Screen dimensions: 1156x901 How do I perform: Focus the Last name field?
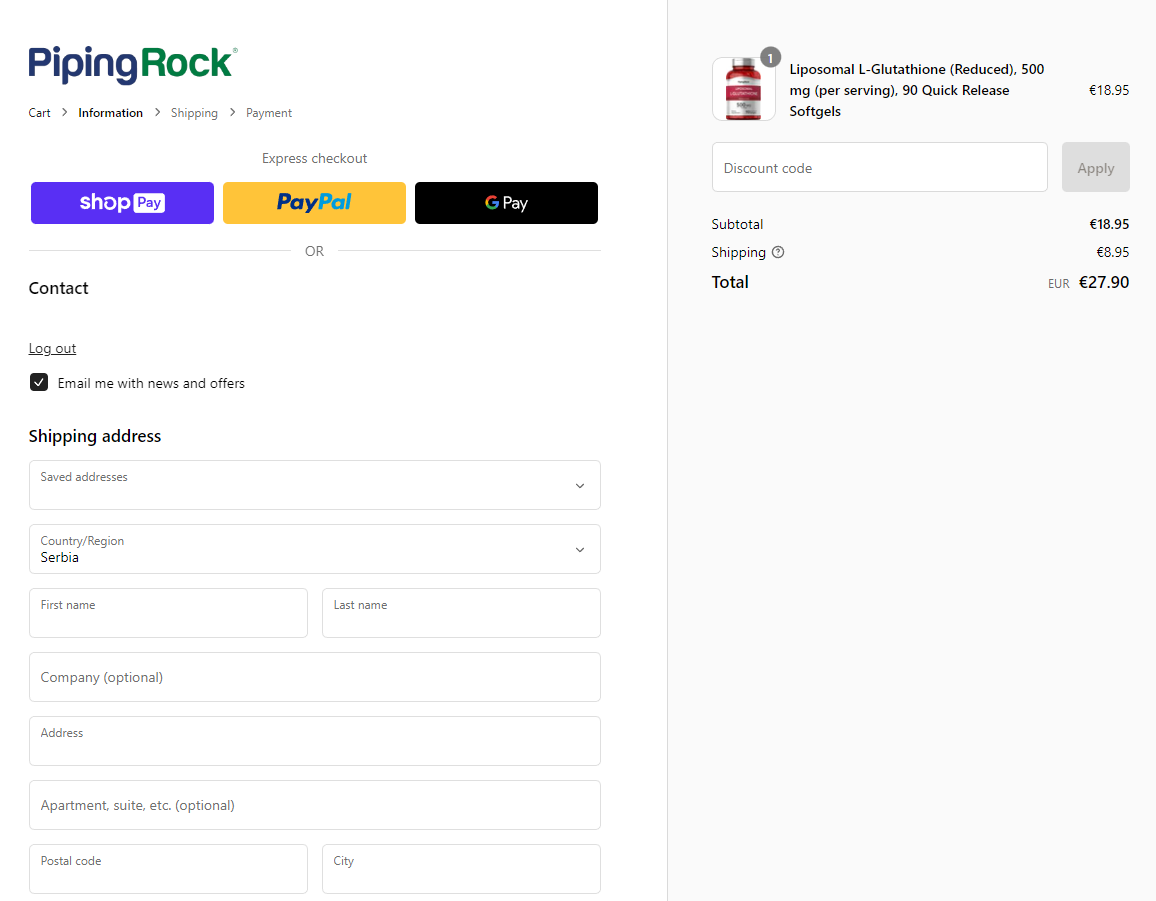[462, 613]
